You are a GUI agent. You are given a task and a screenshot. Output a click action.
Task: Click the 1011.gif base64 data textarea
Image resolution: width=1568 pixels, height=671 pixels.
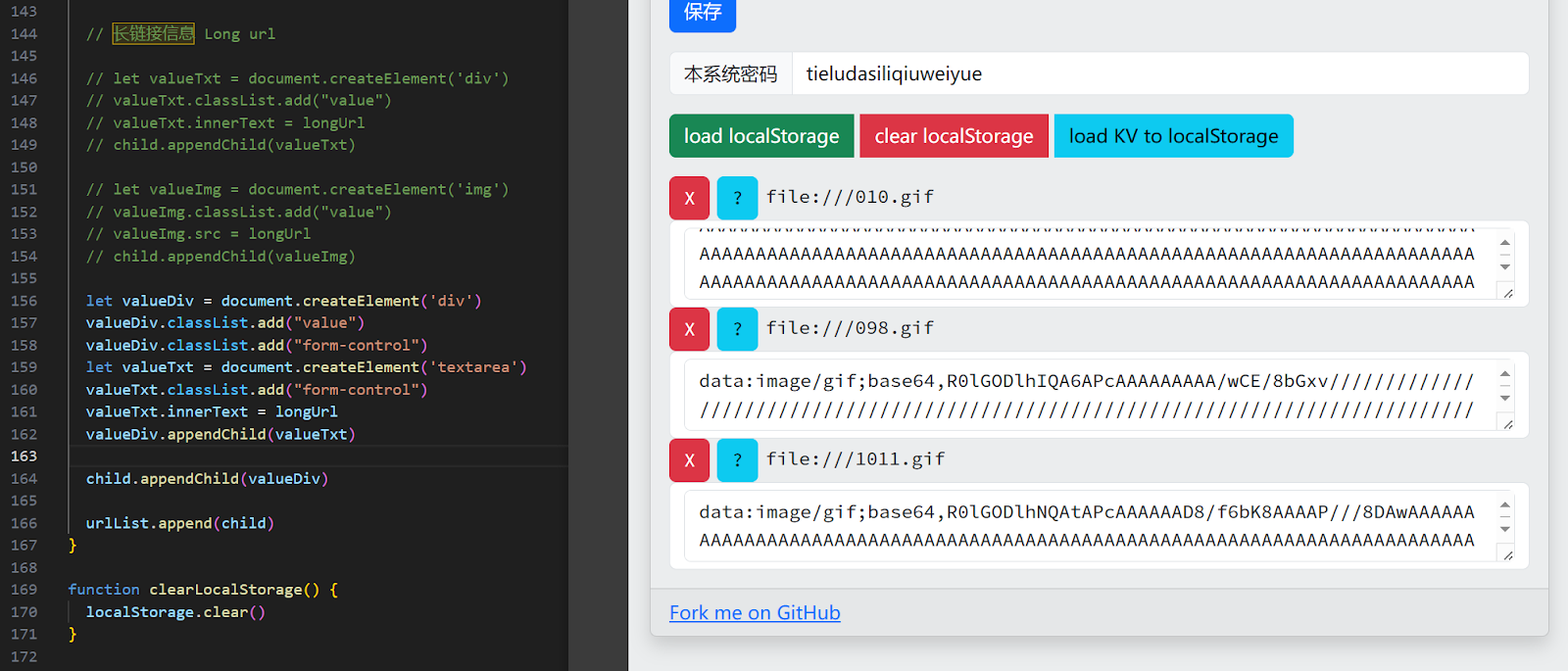1086,527
